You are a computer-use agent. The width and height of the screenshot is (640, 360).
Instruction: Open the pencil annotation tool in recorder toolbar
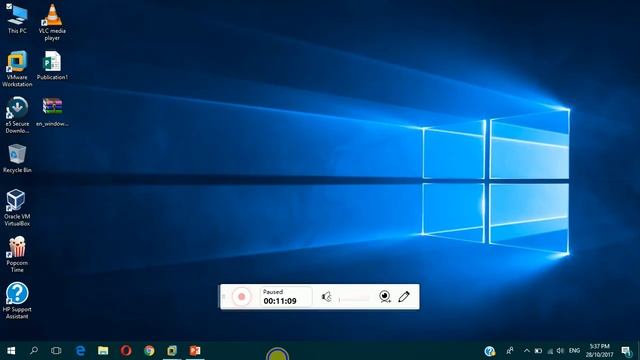(x=404, y=296)
